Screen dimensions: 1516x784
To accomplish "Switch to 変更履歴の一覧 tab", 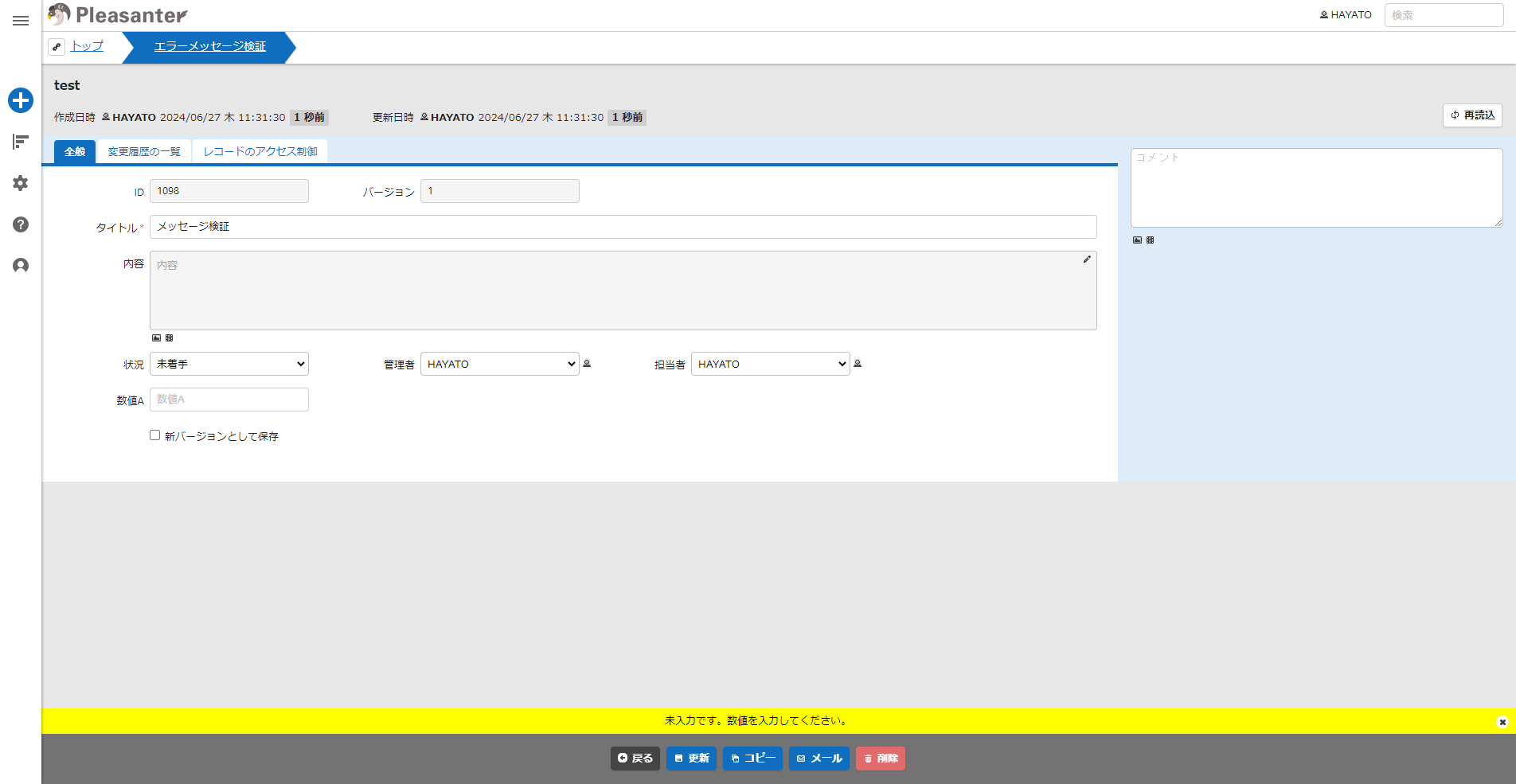I will (144, 151).
